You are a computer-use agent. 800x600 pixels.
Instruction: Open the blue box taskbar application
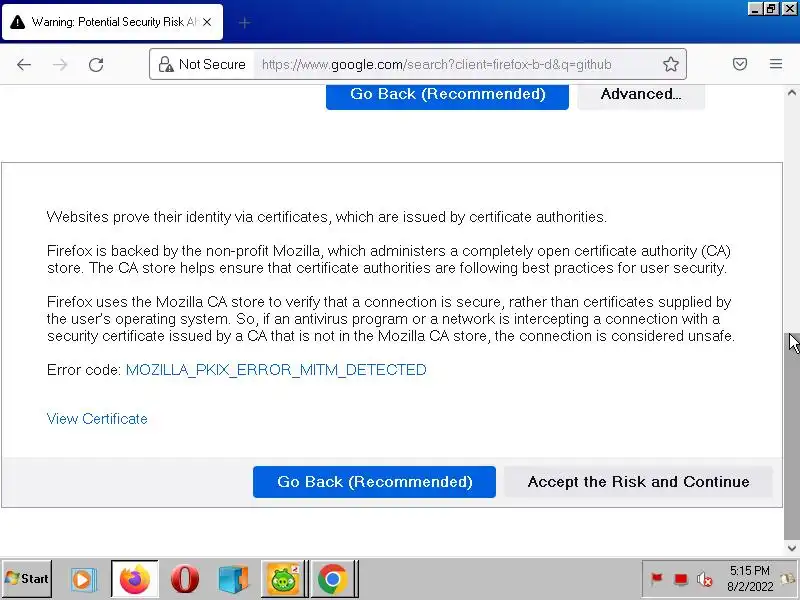(x=233, y=580)
